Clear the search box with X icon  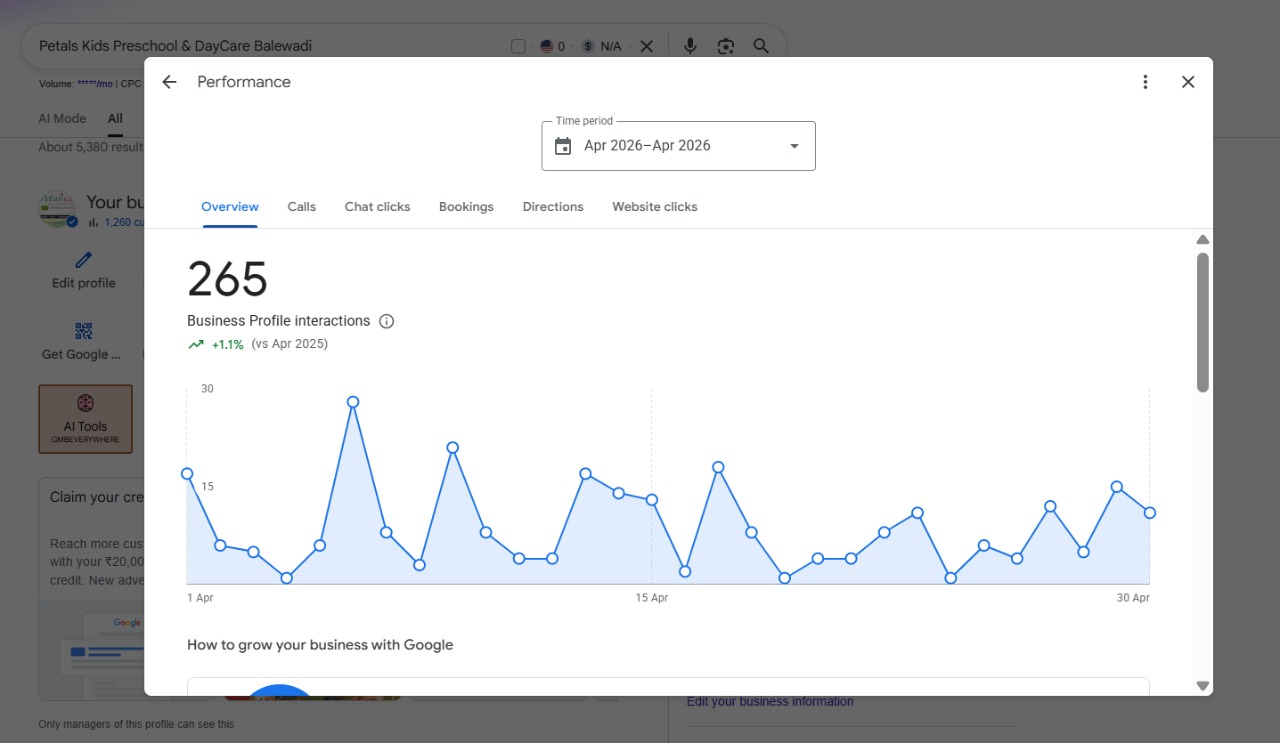coord(646,46)
